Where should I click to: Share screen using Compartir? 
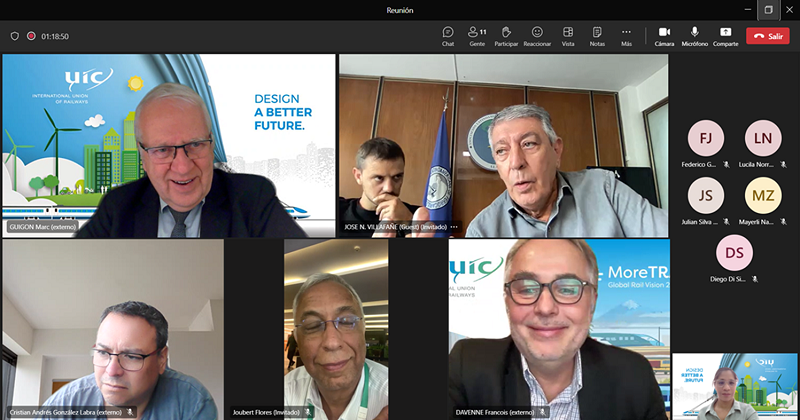pyautogui.click(x=725, y=35)
